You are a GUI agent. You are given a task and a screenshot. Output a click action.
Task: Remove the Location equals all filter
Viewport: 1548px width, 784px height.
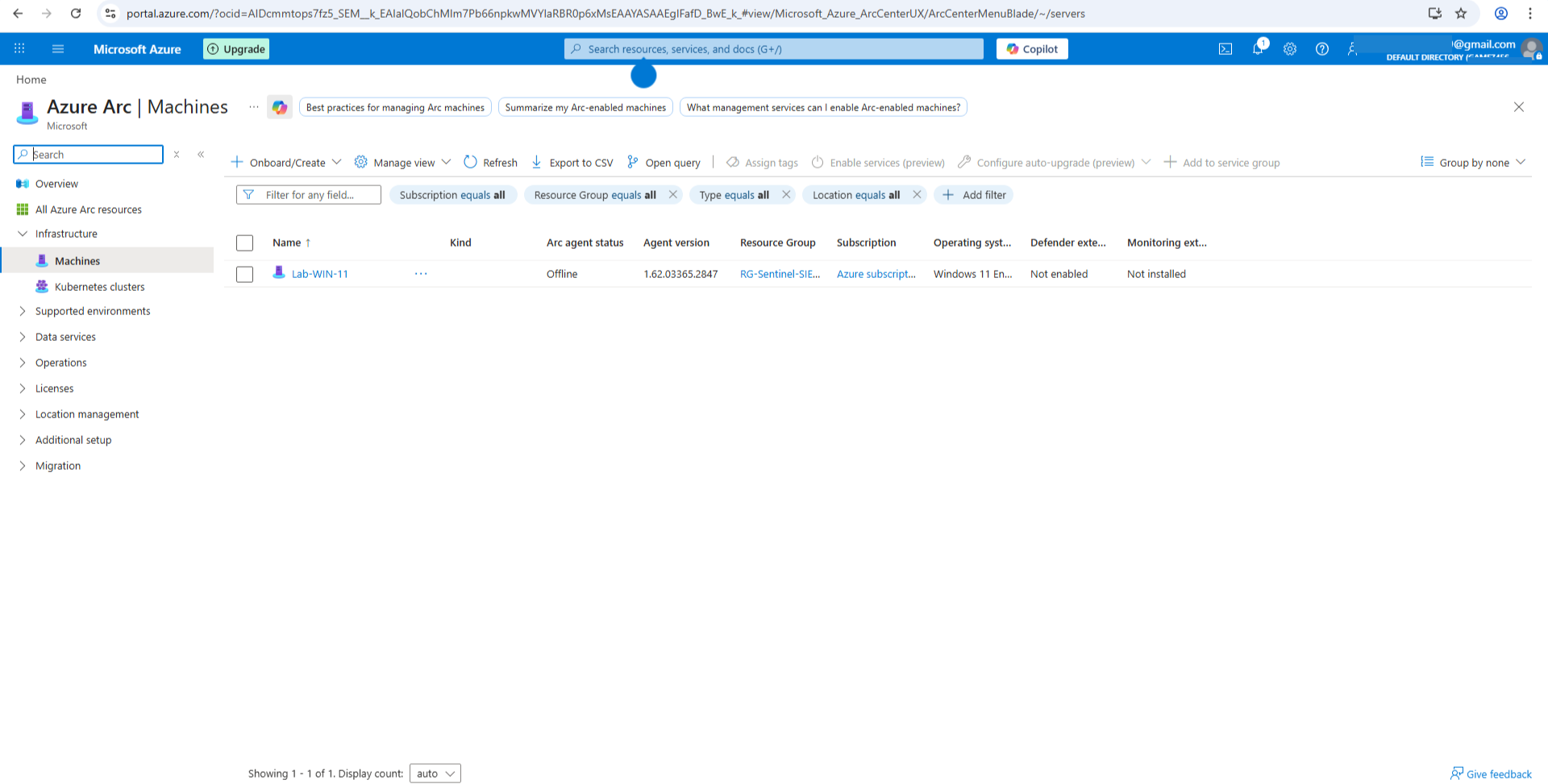click(x=917, y=195)
